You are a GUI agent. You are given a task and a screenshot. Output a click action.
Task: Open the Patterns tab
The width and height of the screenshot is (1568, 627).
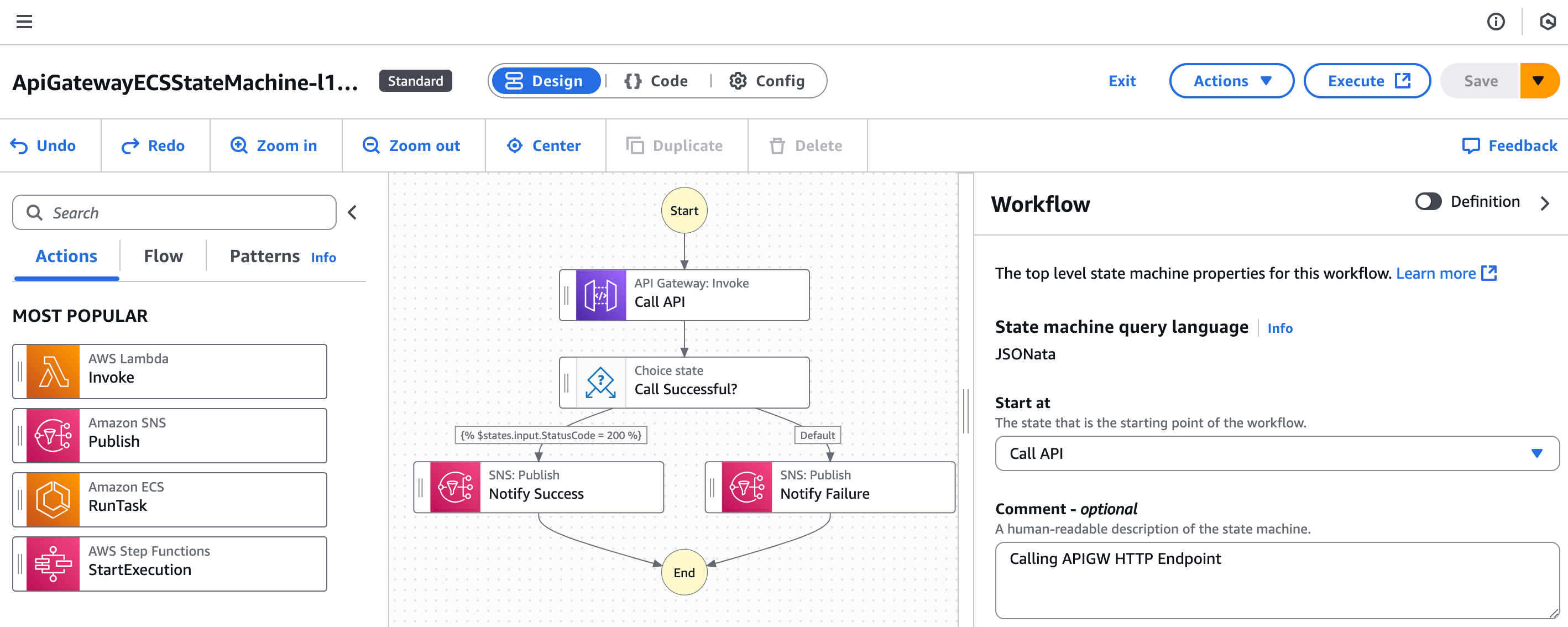264,257
